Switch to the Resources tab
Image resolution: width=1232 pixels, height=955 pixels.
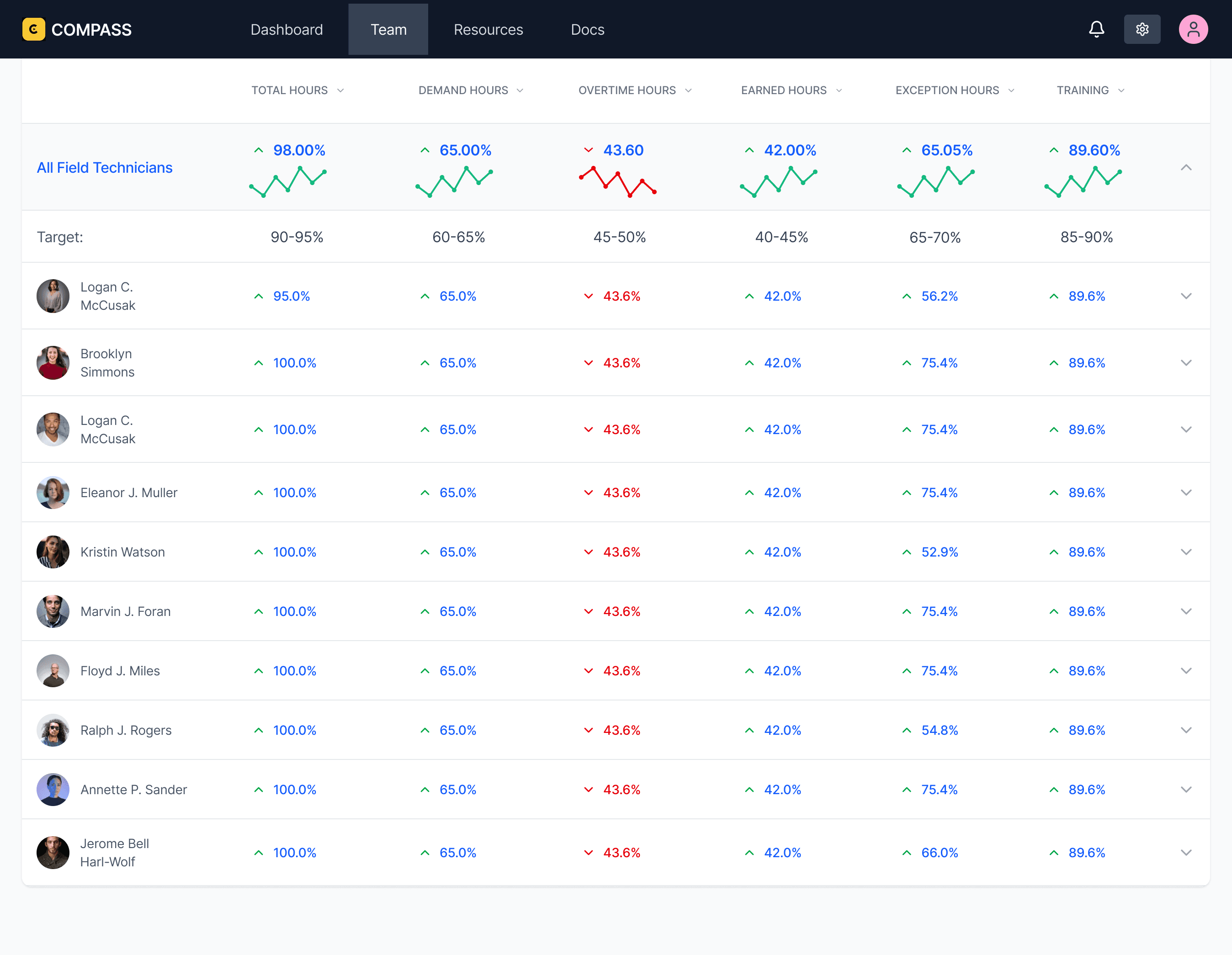click(488, 29)
